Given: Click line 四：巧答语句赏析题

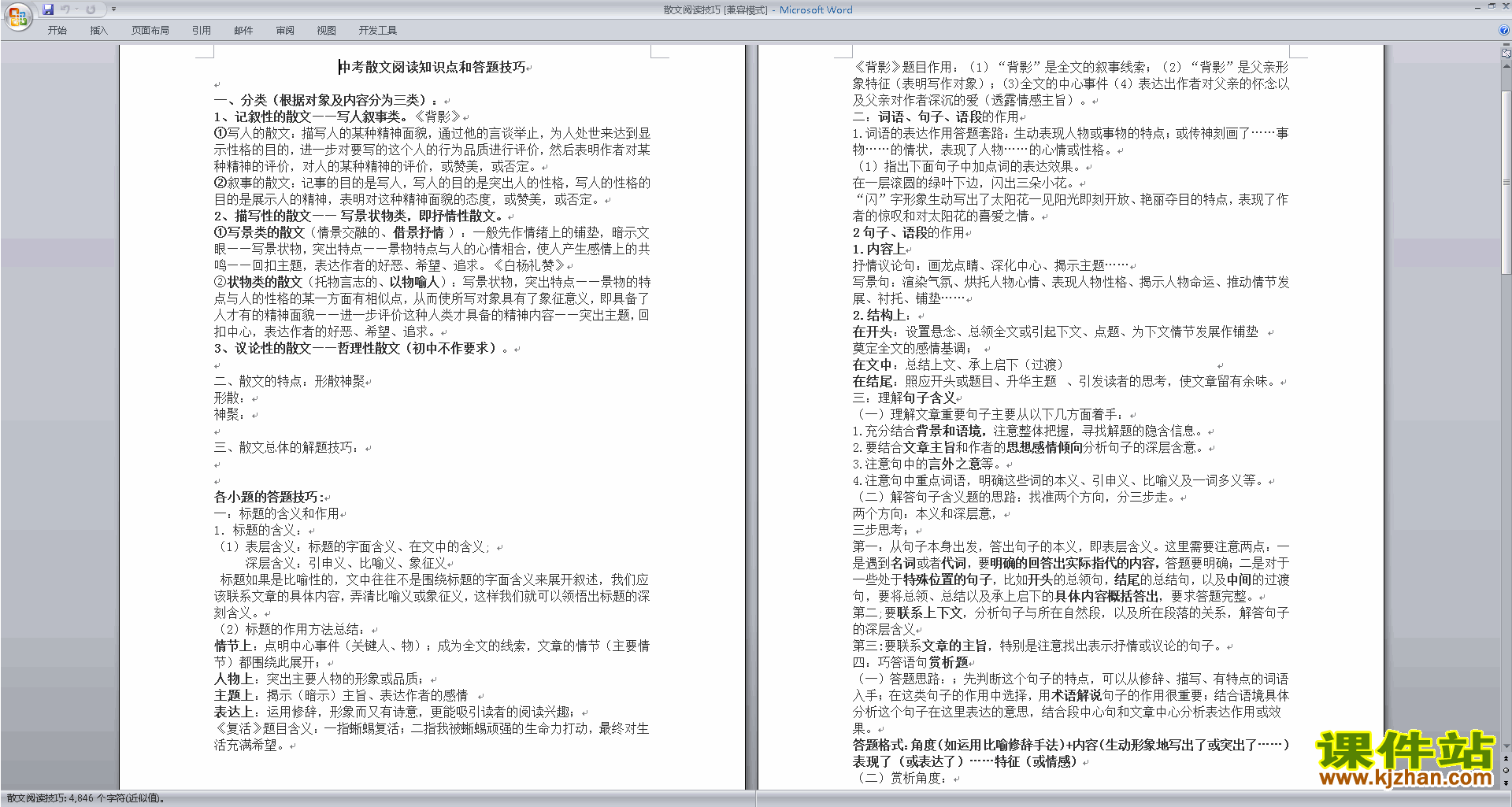Looking at the screenshot, I should pyautogui.click(x=910, y=663).
